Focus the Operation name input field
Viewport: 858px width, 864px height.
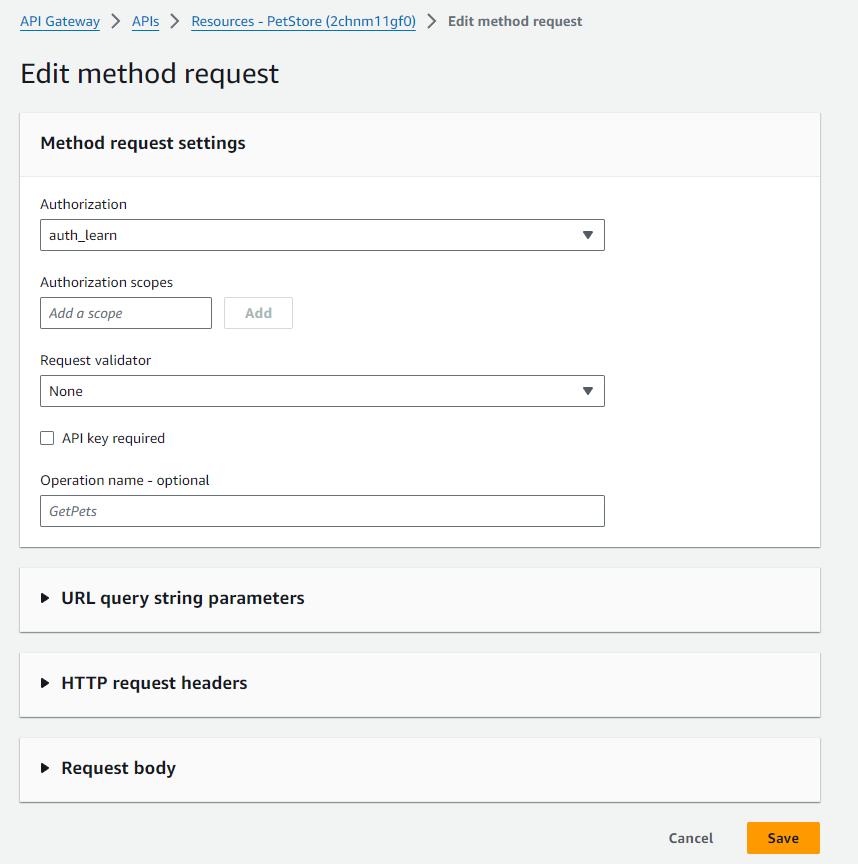tap(322, 511)
